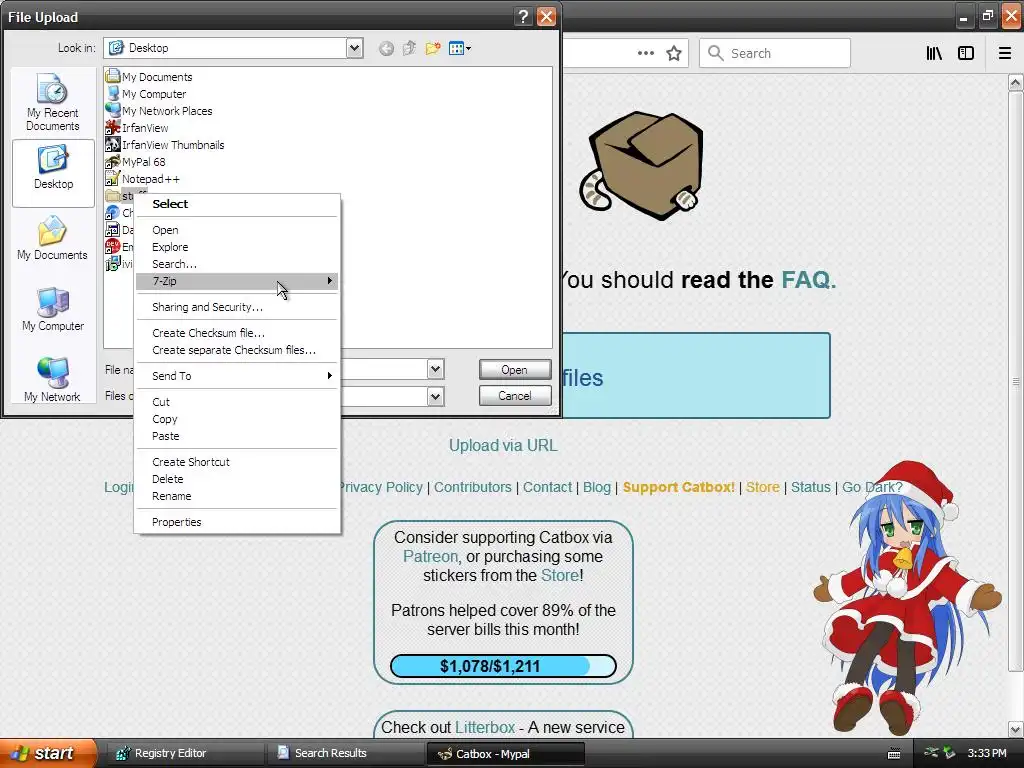Select My Network Places in file list

point(159,110)
